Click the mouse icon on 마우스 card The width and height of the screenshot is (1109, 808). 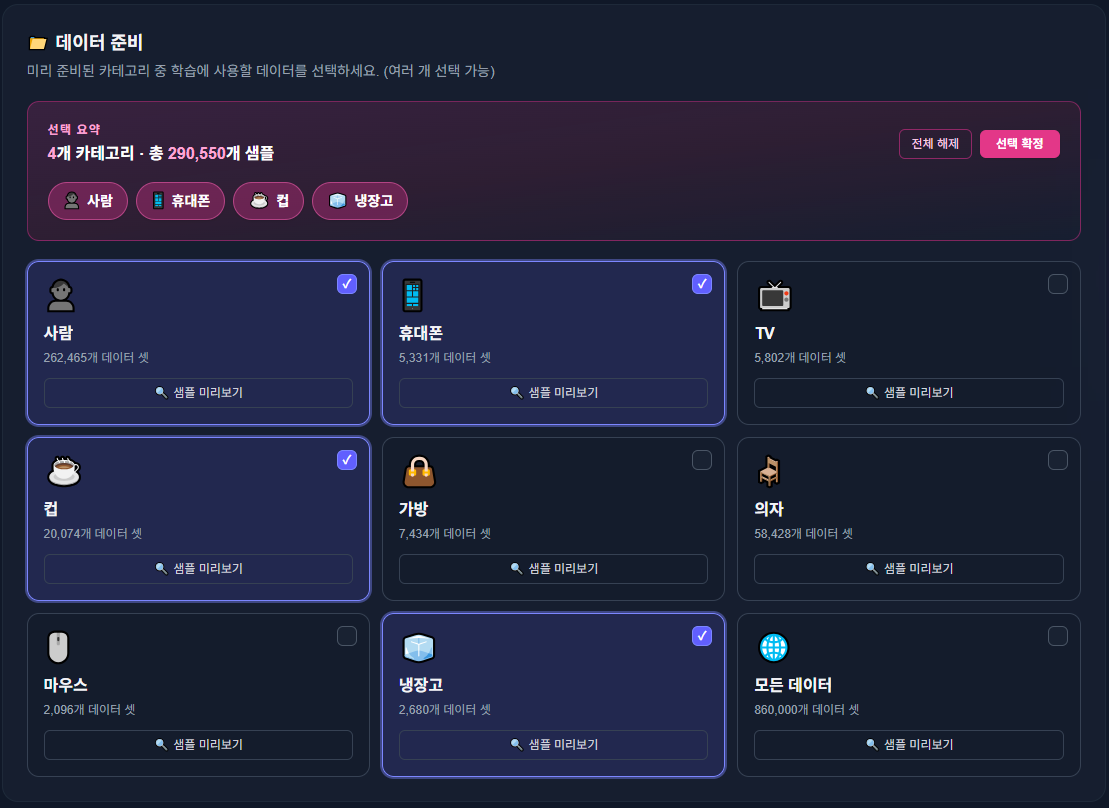pos(59,647)
